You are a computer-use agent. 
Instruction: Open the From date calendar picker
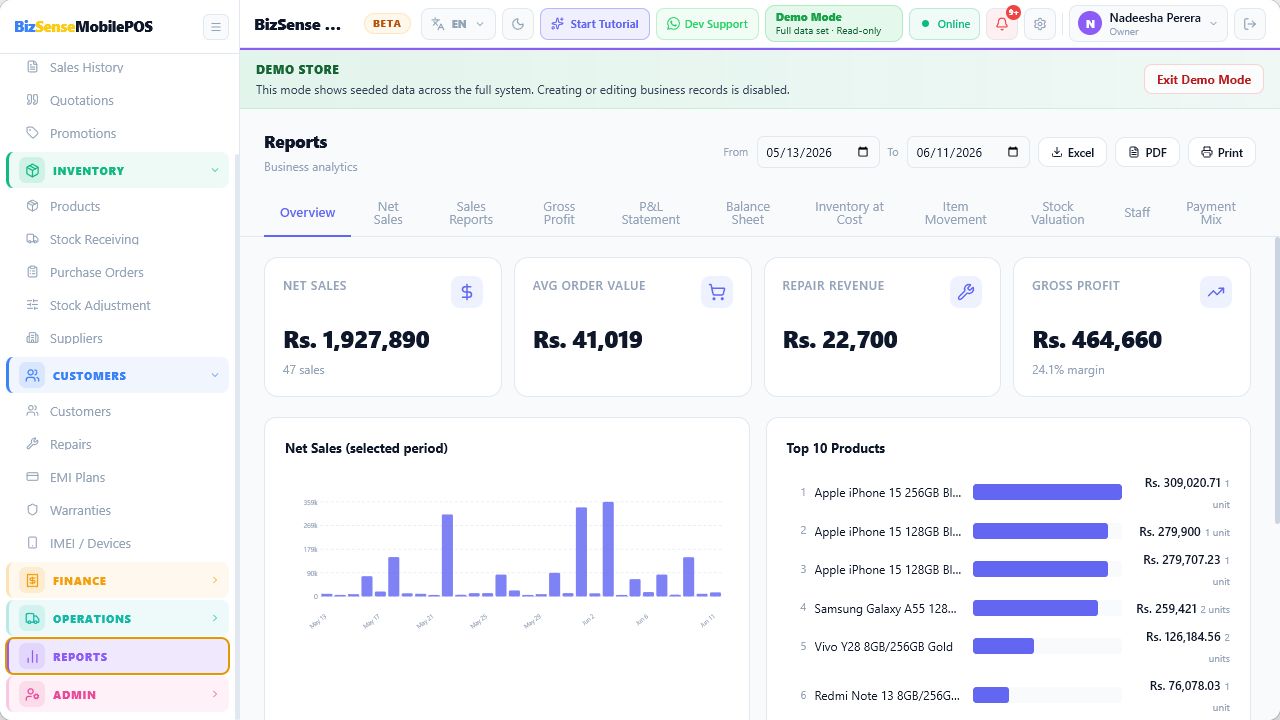point(863,152)
